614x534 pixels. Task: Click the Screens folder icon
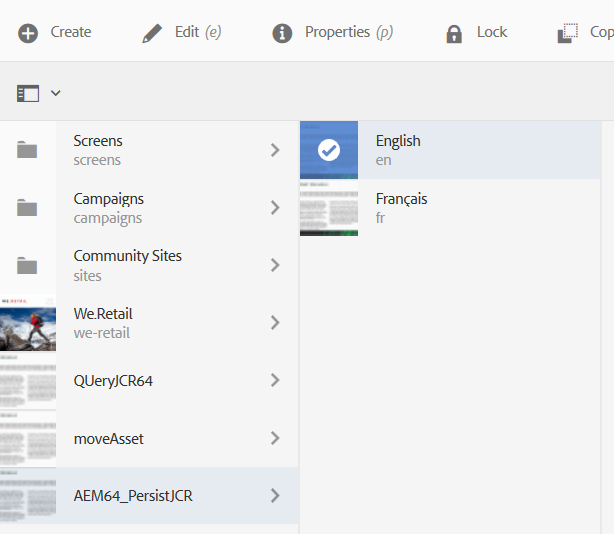27,150
